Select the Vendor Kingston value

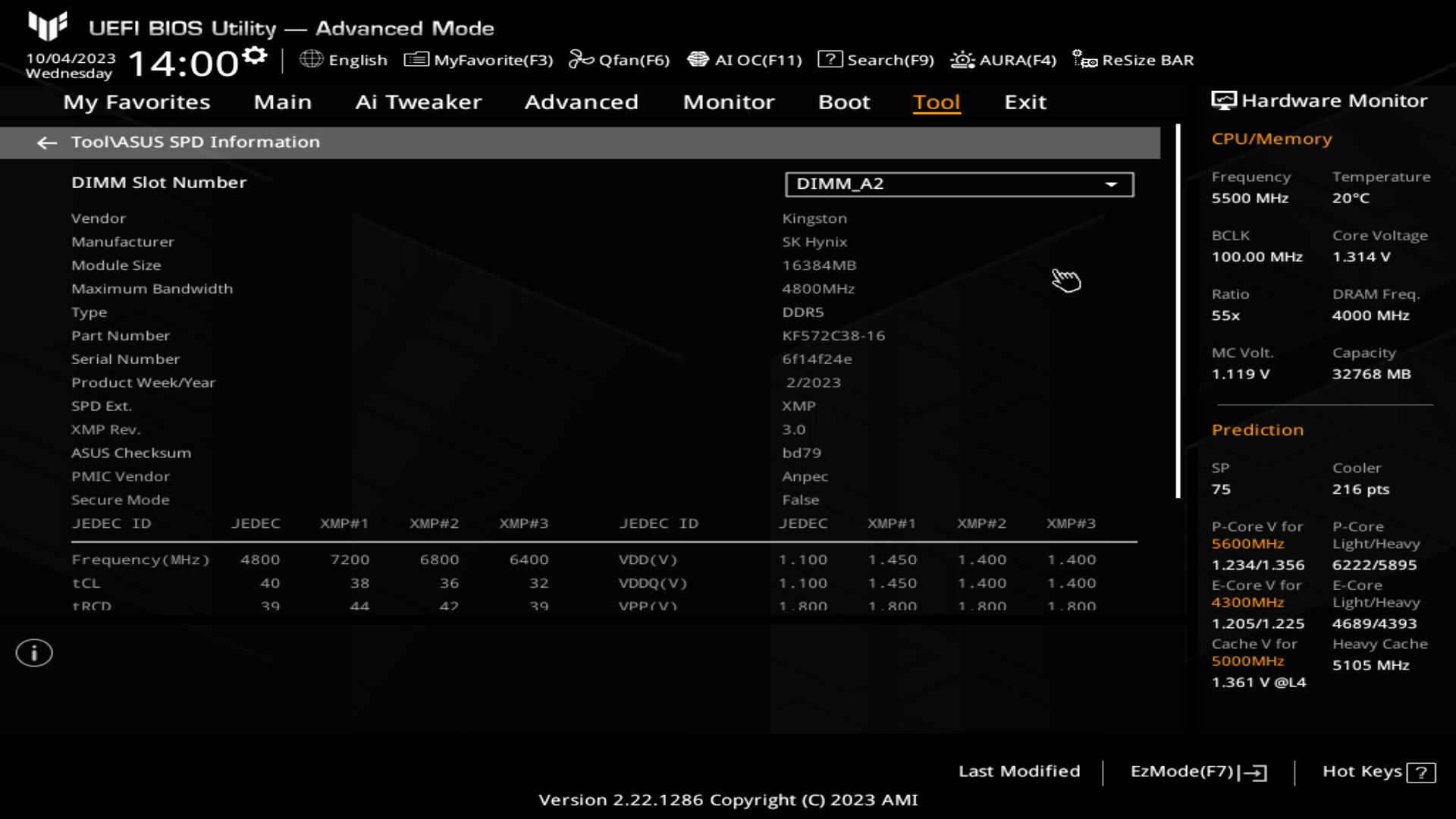[814, 218]
